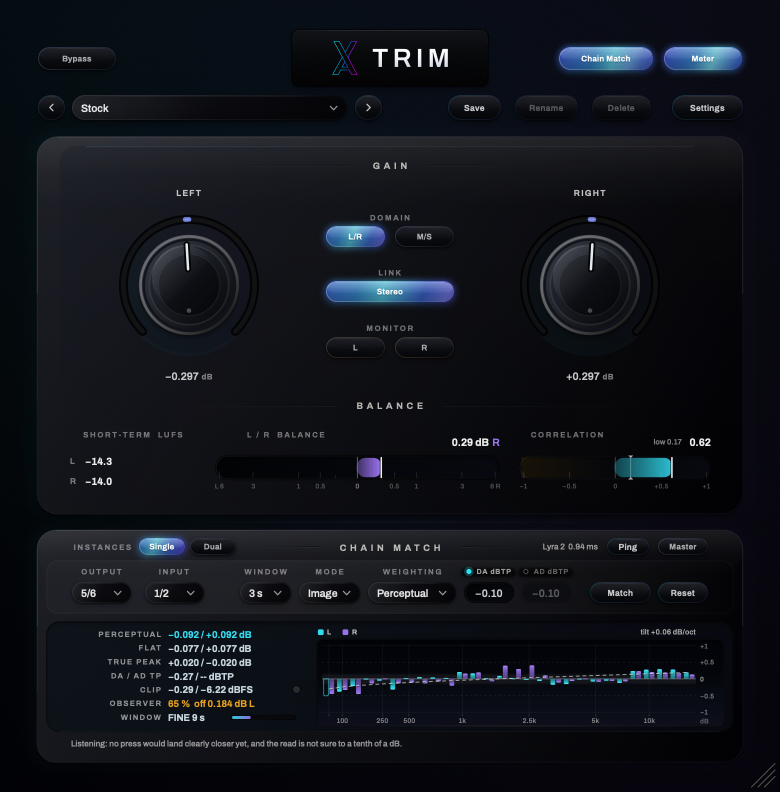Toggle the Meter panel button
This screenshot has height=792, width=780.
[x=703, y=59]
